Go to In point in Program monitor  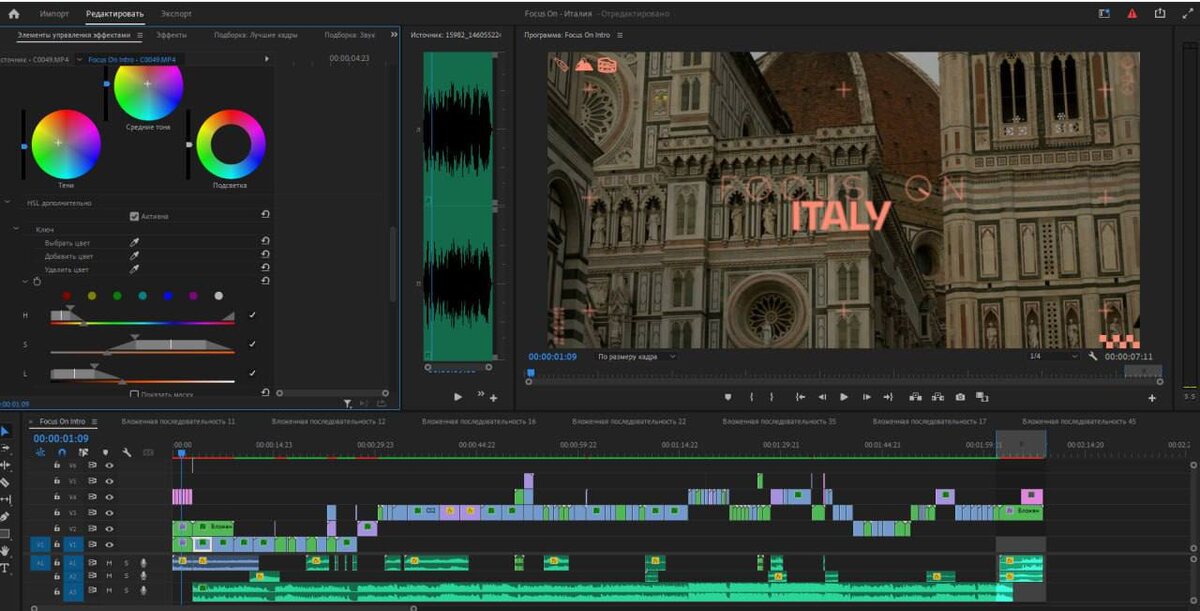point(800,397)
